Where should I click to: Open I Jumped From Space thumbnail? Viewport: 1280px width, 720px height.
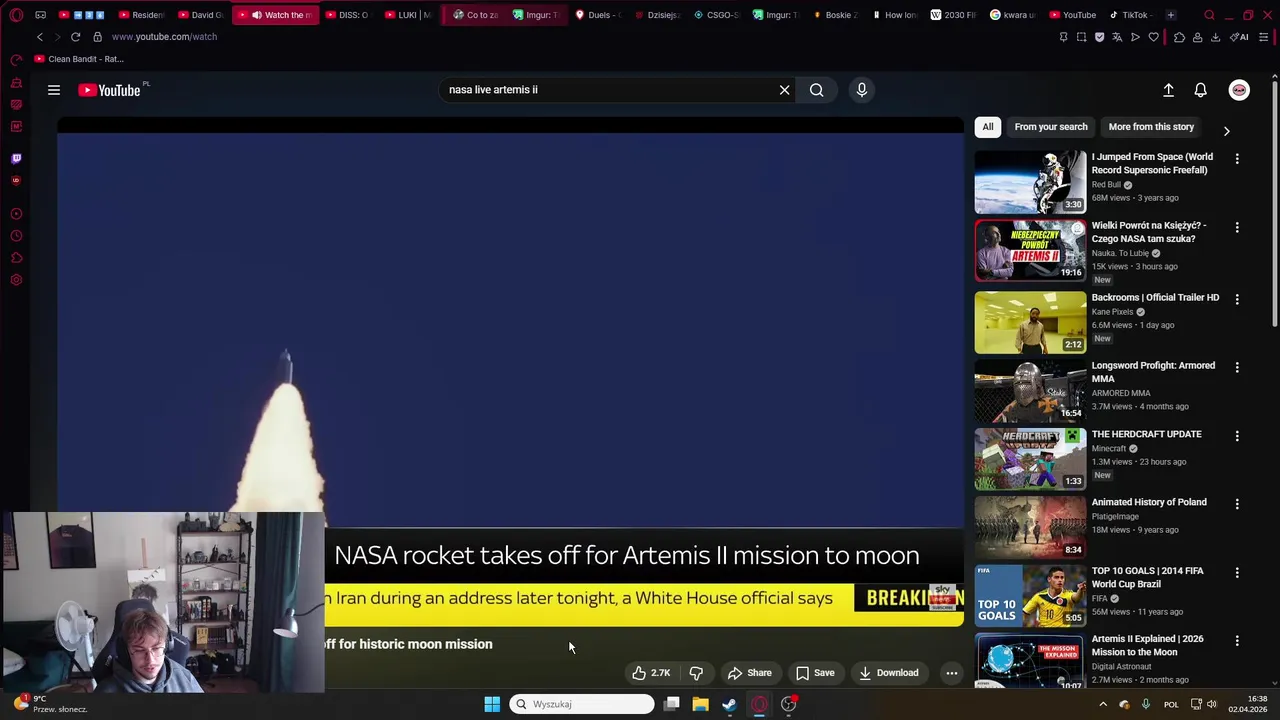(1030, 182)
